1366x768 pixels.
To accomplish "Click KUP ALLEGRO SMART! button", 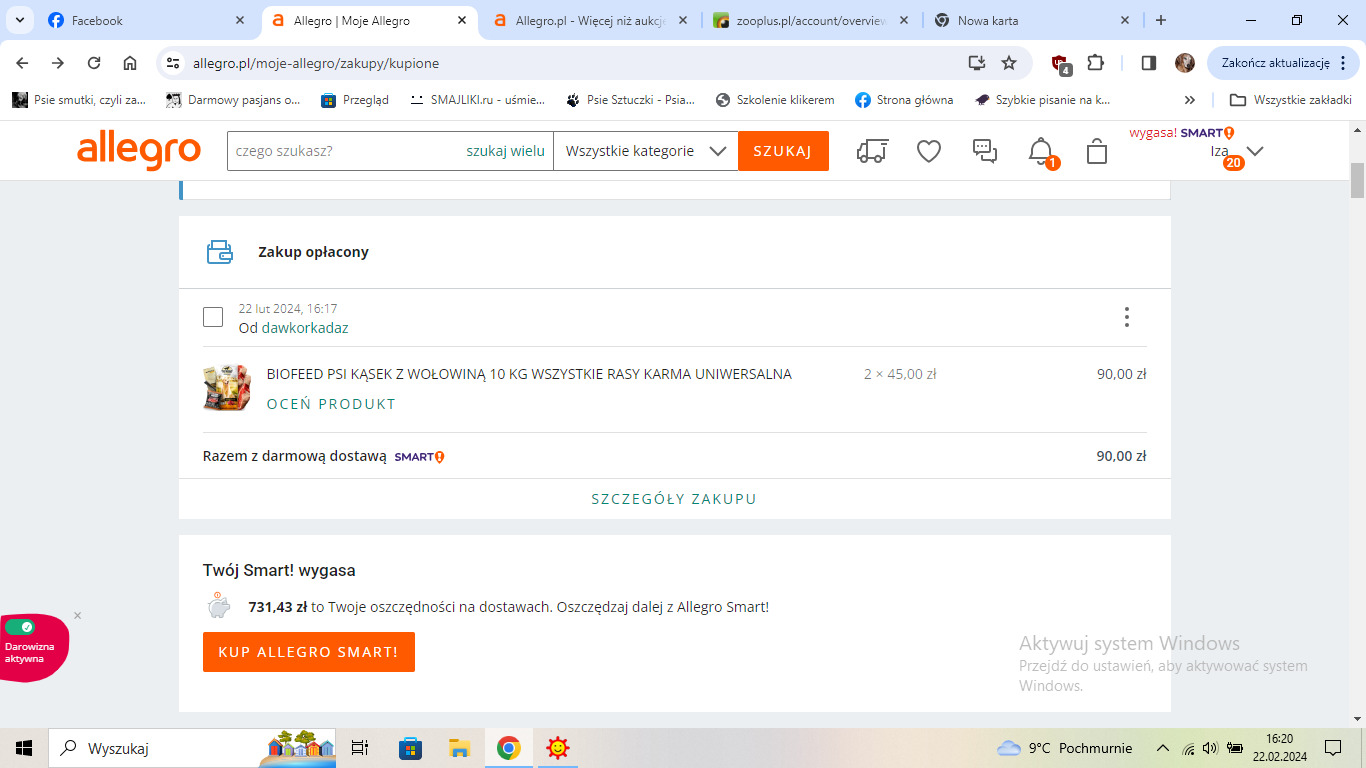I will (x=308, y=652).
